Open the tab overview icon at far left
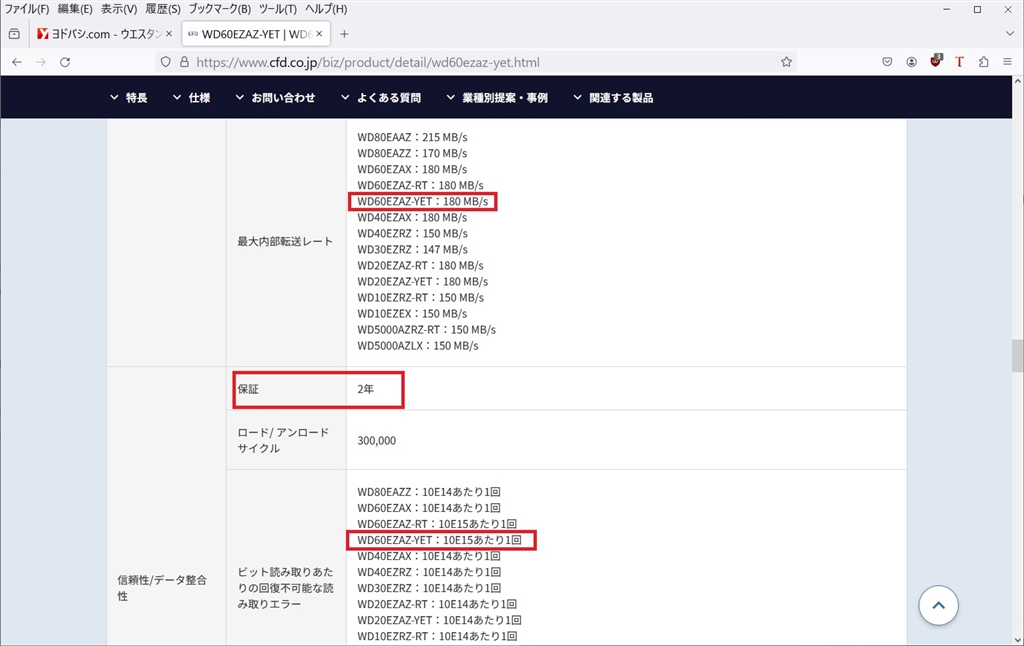 point(14,34)
